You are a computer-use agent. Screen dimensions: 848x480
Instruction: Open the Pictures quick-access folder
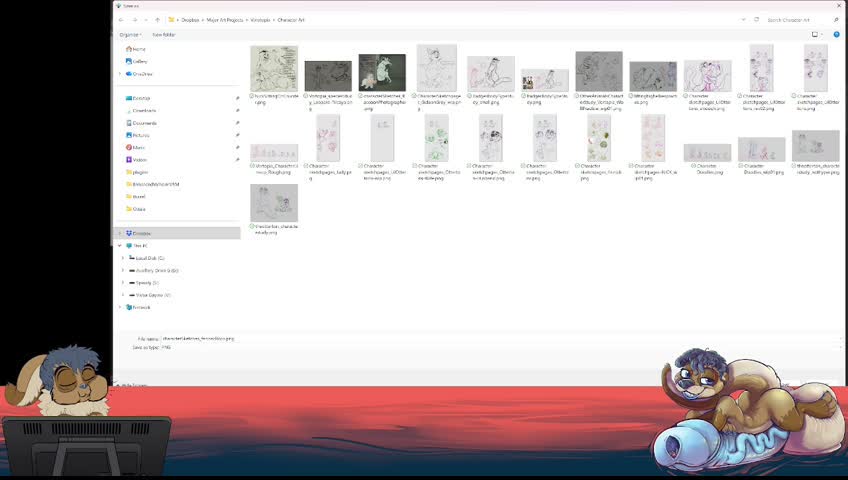pos(137,135)
